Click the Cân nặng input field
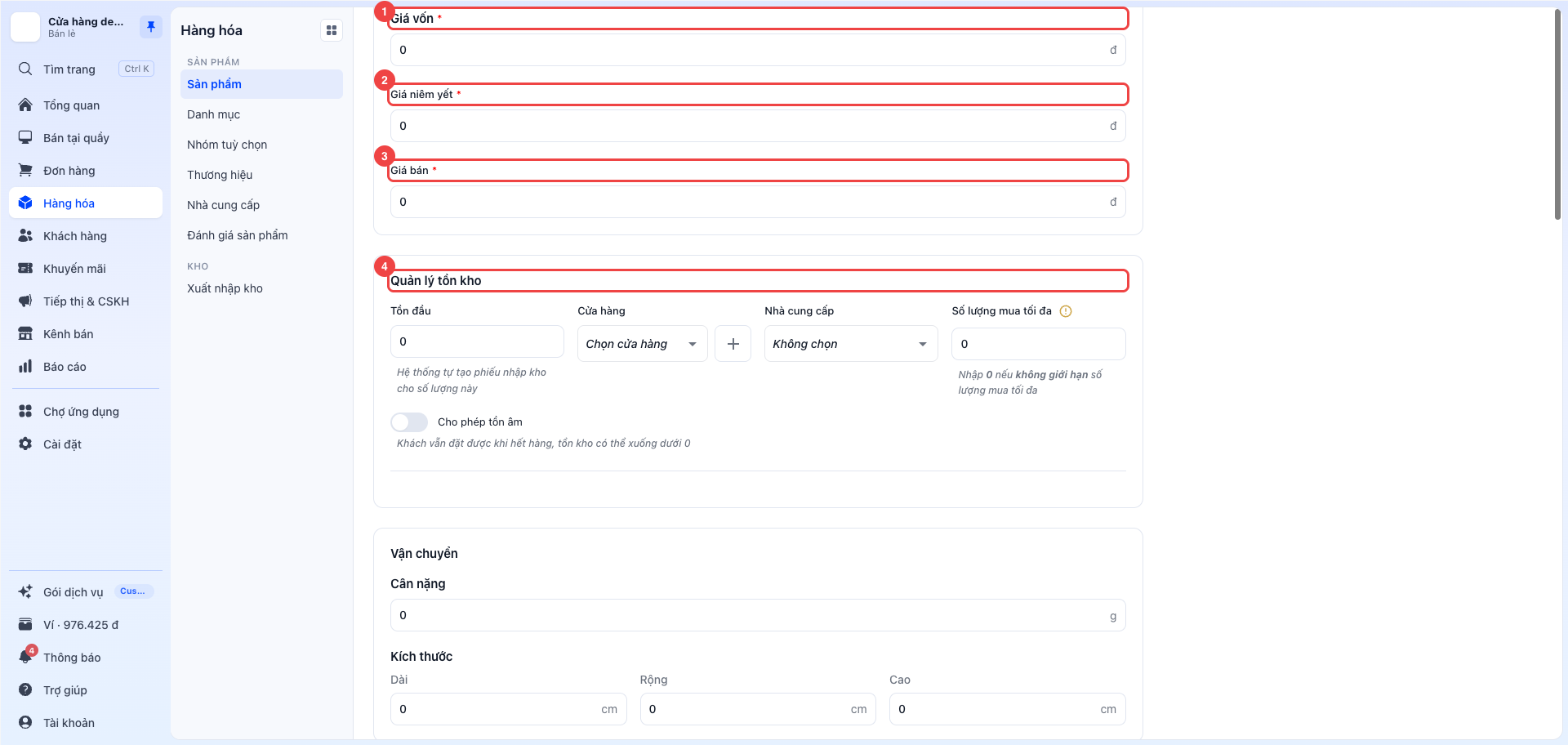 click(758, 615)
